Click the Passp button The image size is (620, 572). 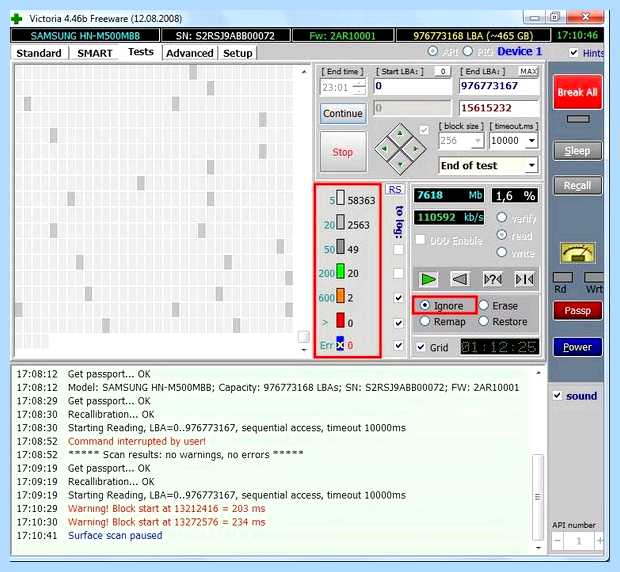[x=578, y=310]
